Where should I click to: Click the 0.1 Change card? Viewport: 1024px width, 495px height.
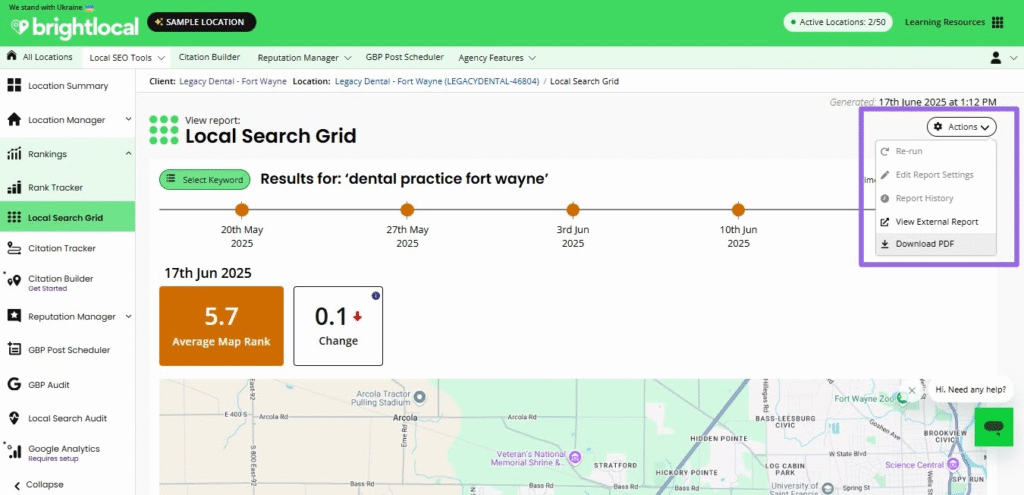pos(338,326)
